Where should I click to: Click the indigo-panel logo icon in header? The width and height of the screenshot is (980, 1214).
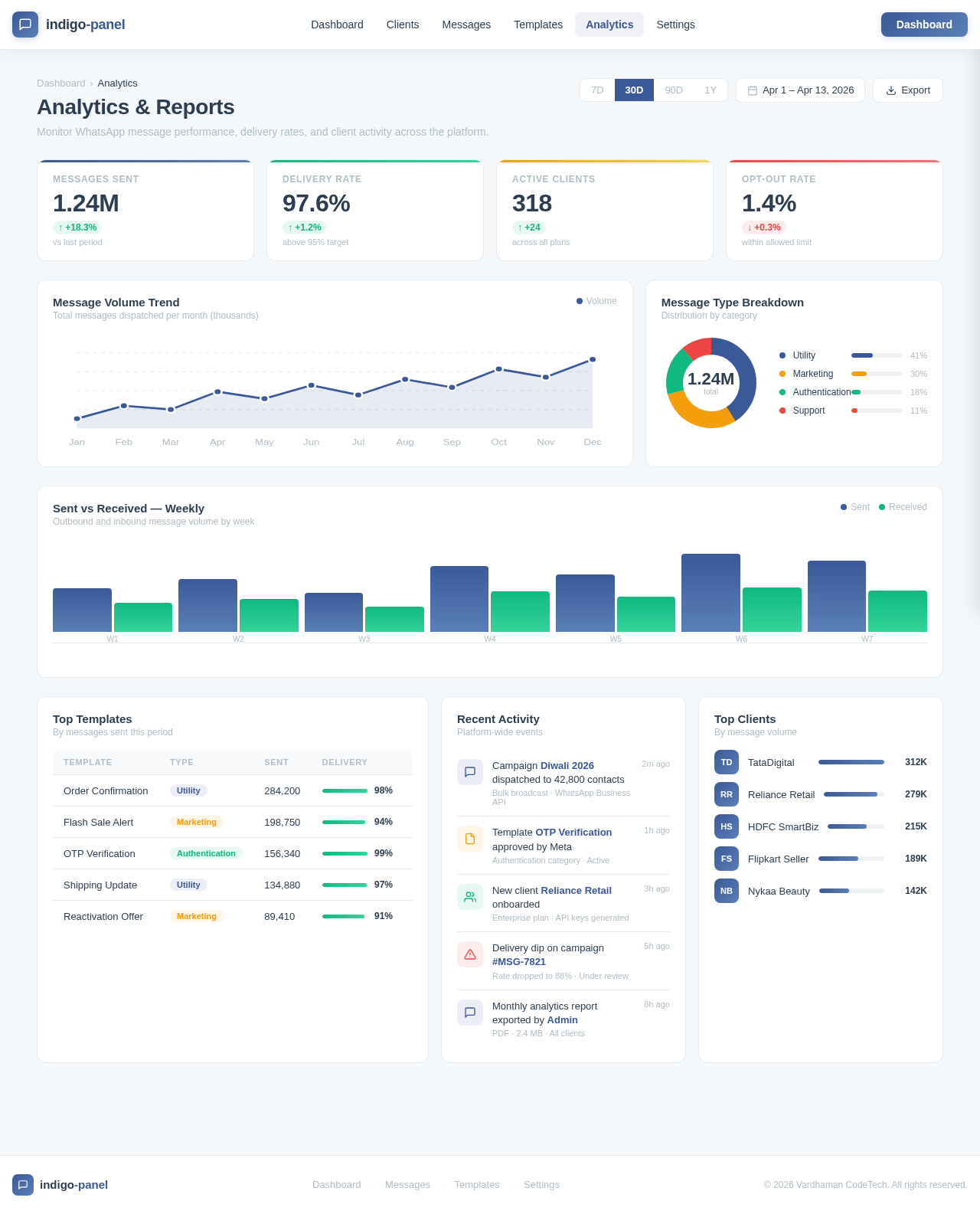tap(25, 25)
